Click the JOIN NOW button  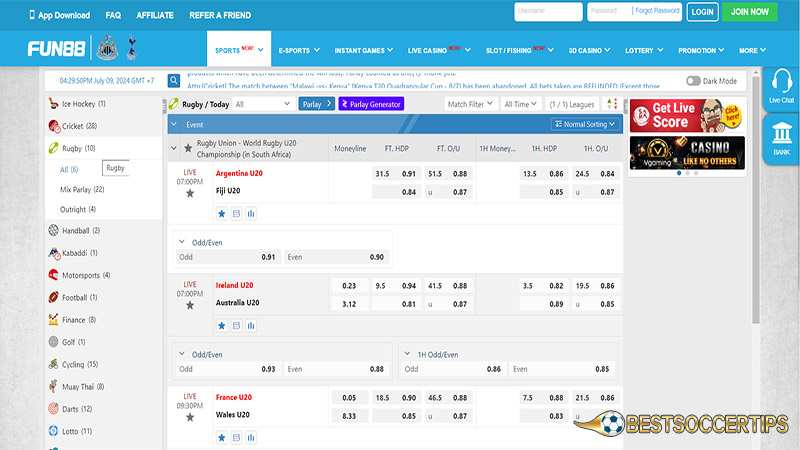pyautogui.click(x=749, y=12)
